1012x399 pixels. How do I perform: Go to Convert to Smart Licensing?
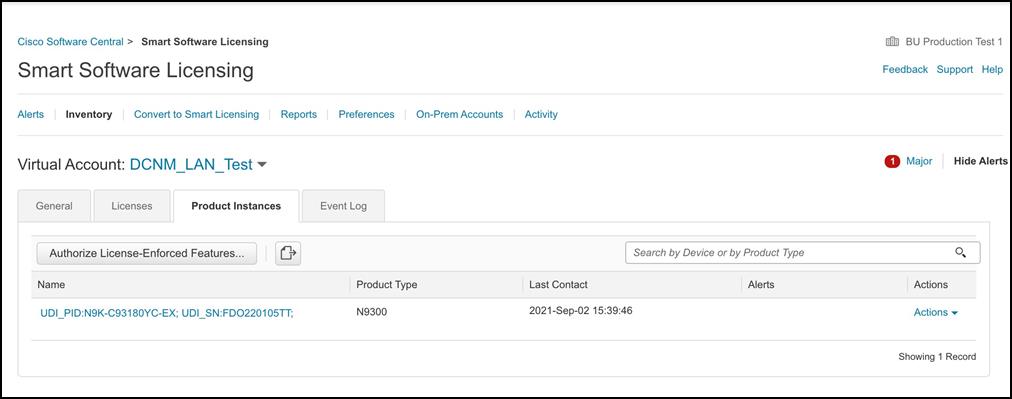point(196,114)
